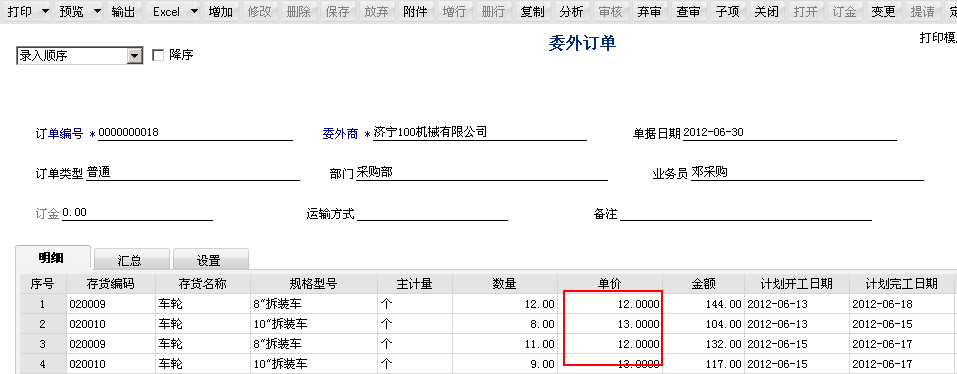Open the 打印 dropdown arrow
The height and width of the screenshot is (374, 957).
coord(45,12)
